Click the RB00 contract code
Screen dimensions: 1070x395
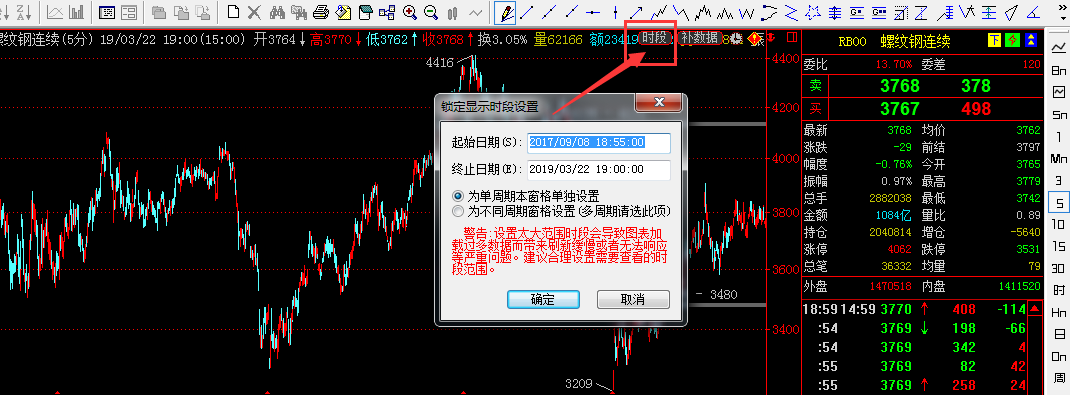(852, 42)
